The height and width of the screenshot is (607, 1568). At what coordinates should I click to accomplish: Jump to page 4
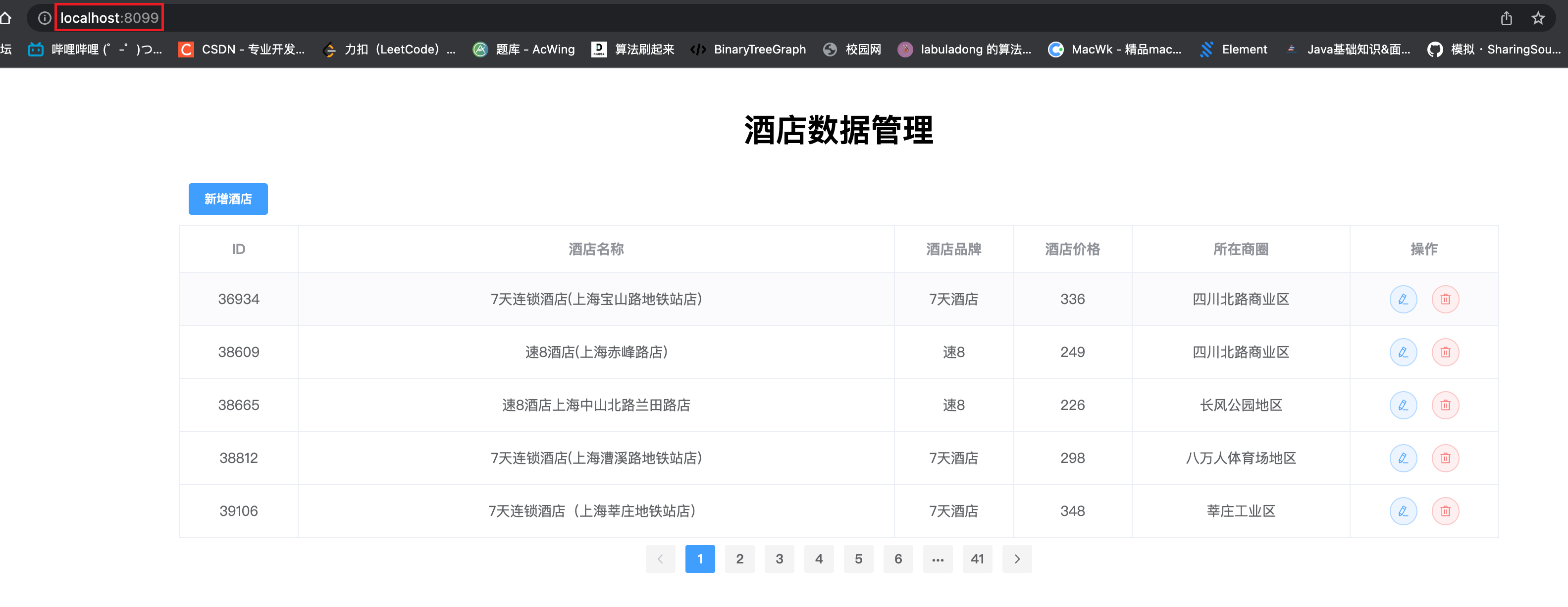click(819, 559)
